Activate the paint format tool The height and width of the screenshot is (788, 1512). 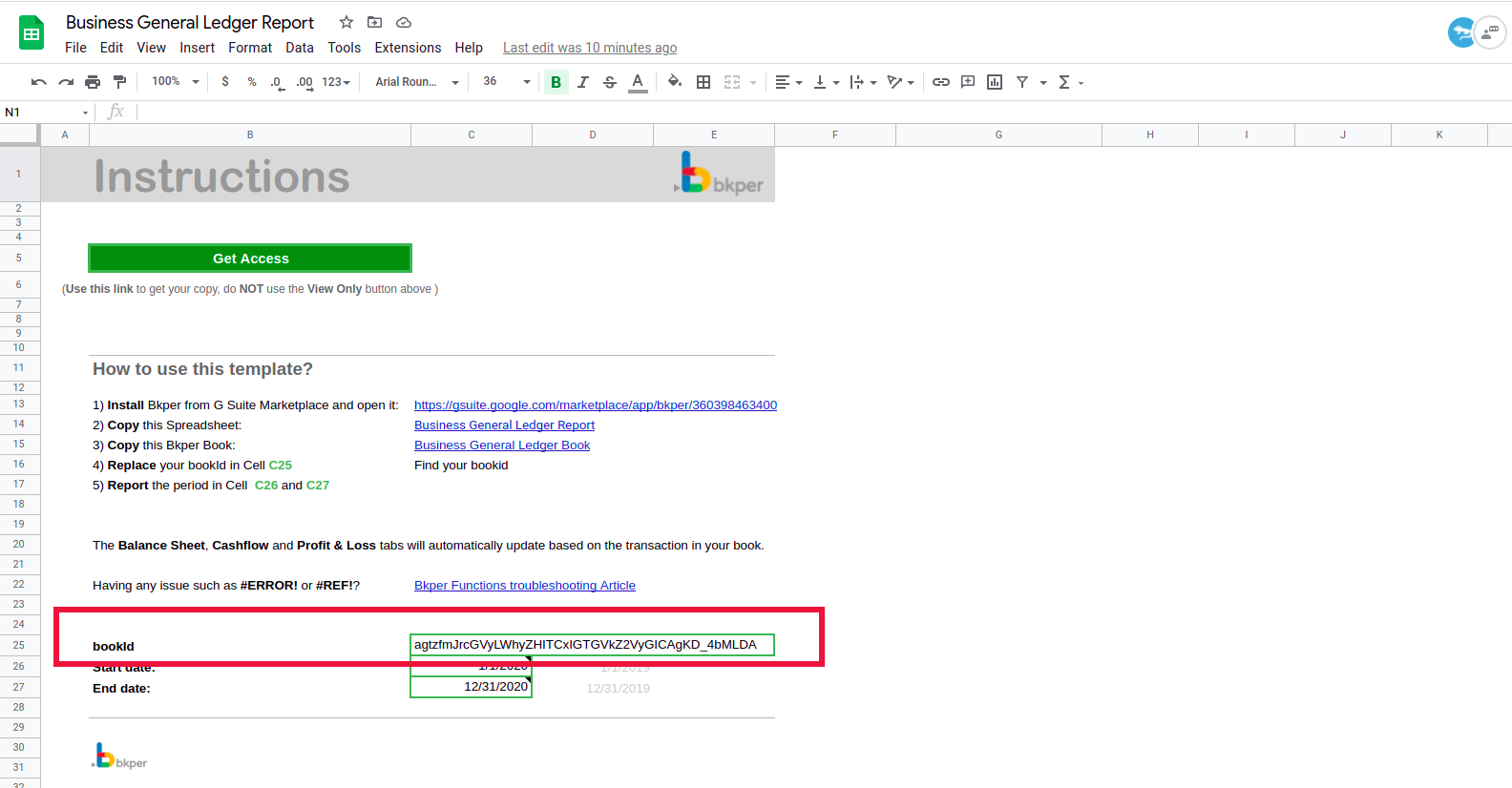(x=119, y=82)
